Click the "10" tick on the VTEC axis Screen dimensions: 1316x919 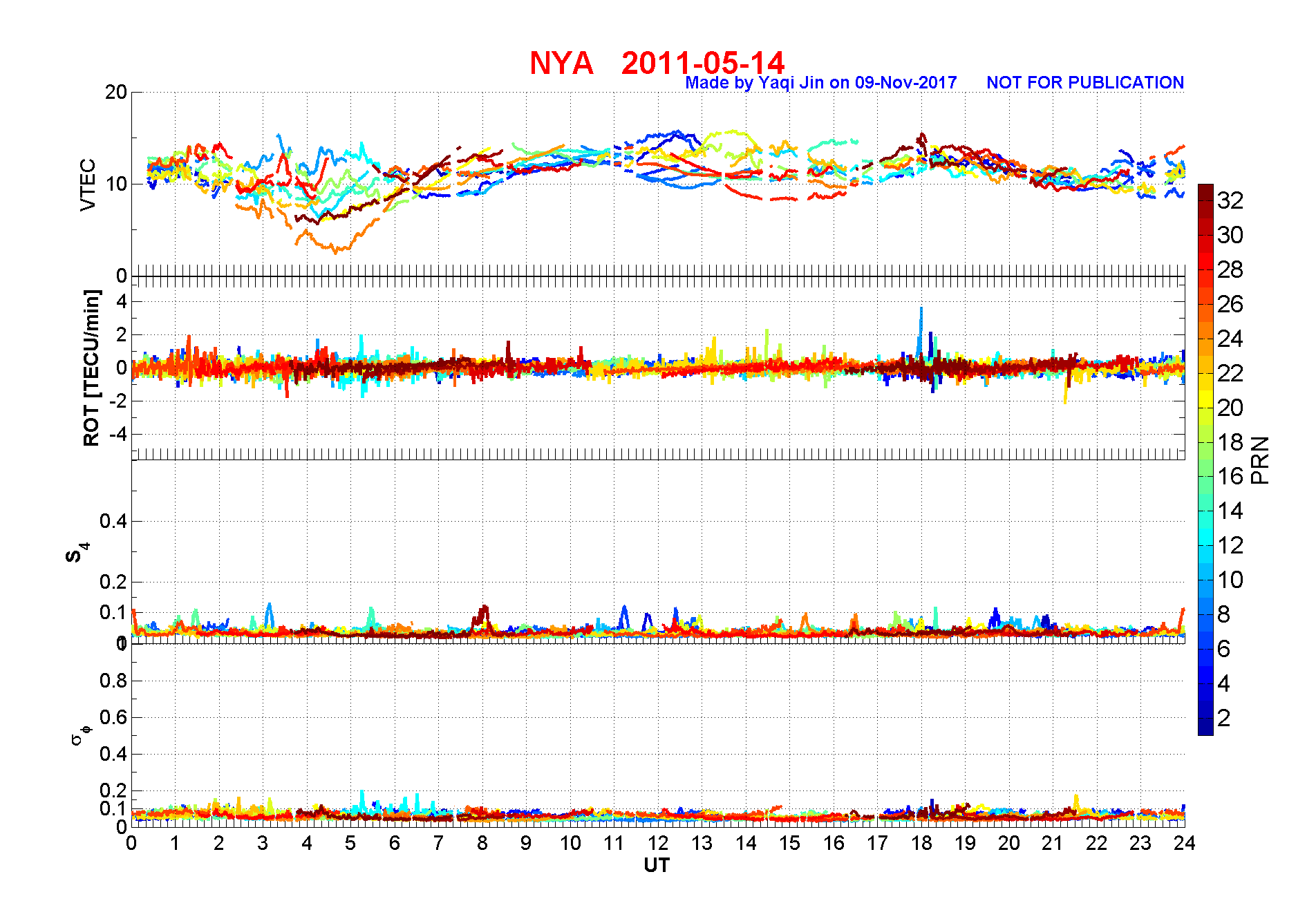(x=116, y=184)
